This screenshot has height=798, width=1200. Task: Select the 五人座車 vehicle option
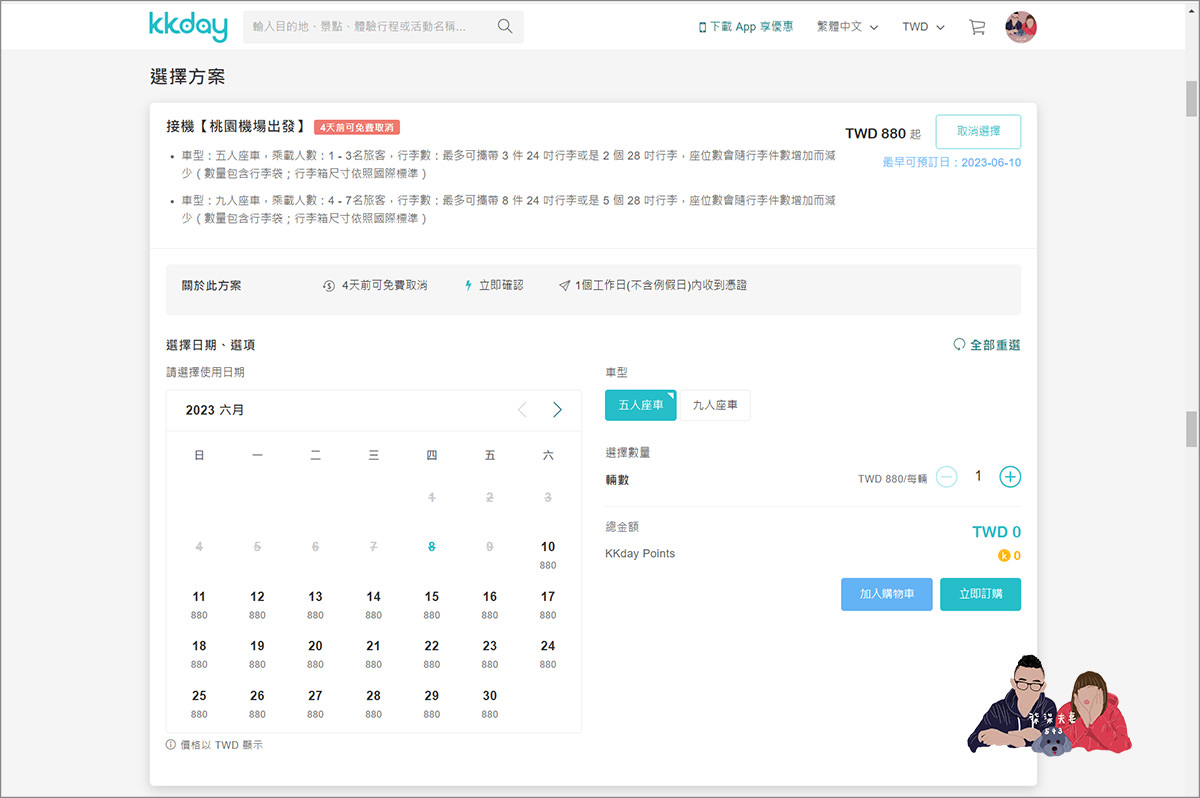pyautogui.click(x=640, y=405)
